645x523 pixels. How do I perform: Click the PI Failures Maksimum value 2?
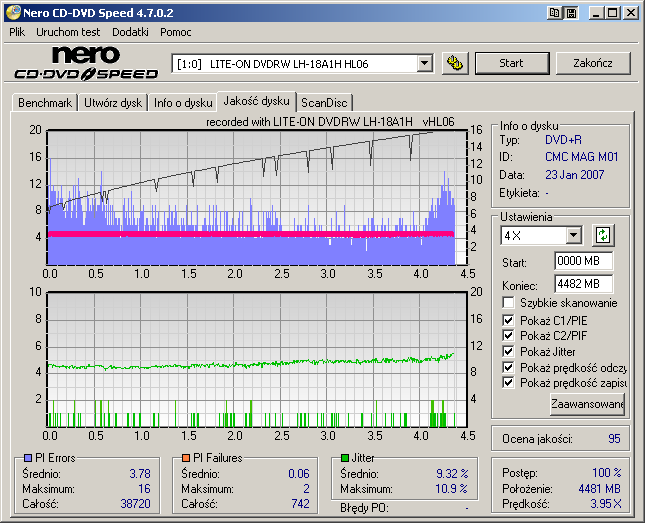(x=306, y=488)
